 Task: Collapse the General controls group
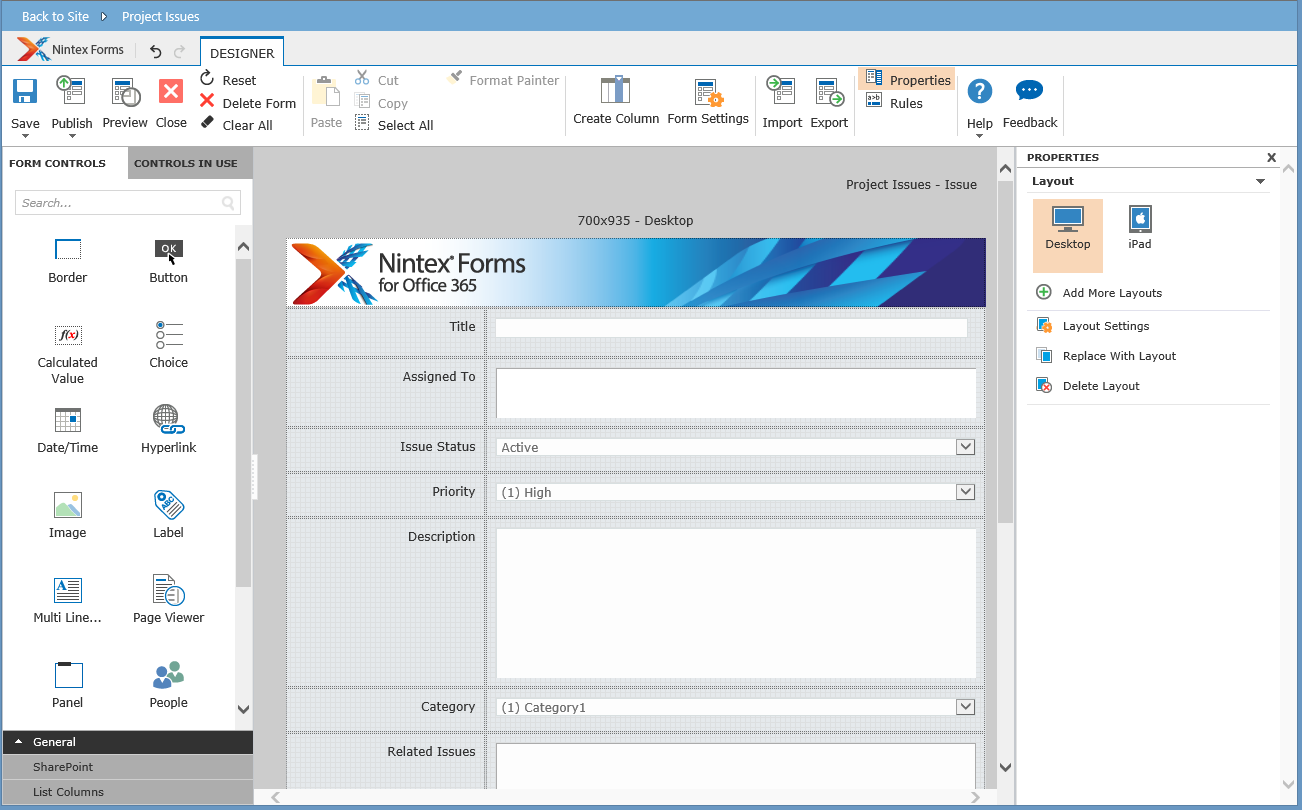(x=127, y=742)
